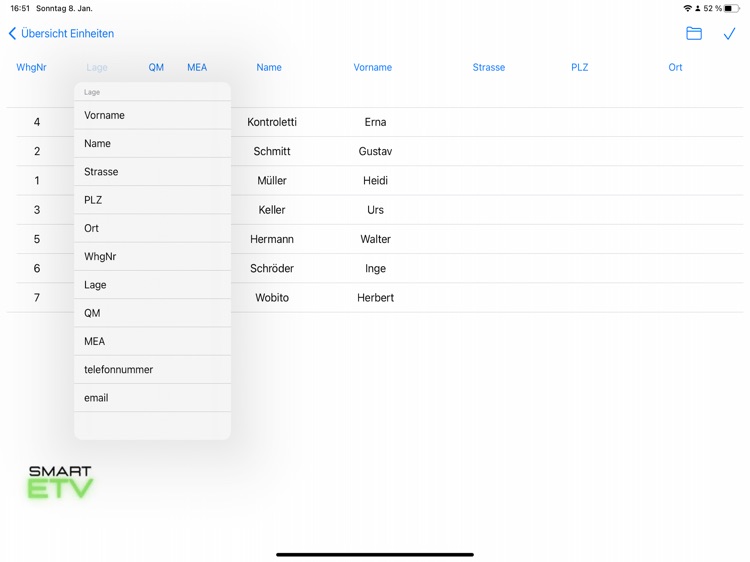
Task: Select the Schröder name cell
Action: click(x=272, y=268)
